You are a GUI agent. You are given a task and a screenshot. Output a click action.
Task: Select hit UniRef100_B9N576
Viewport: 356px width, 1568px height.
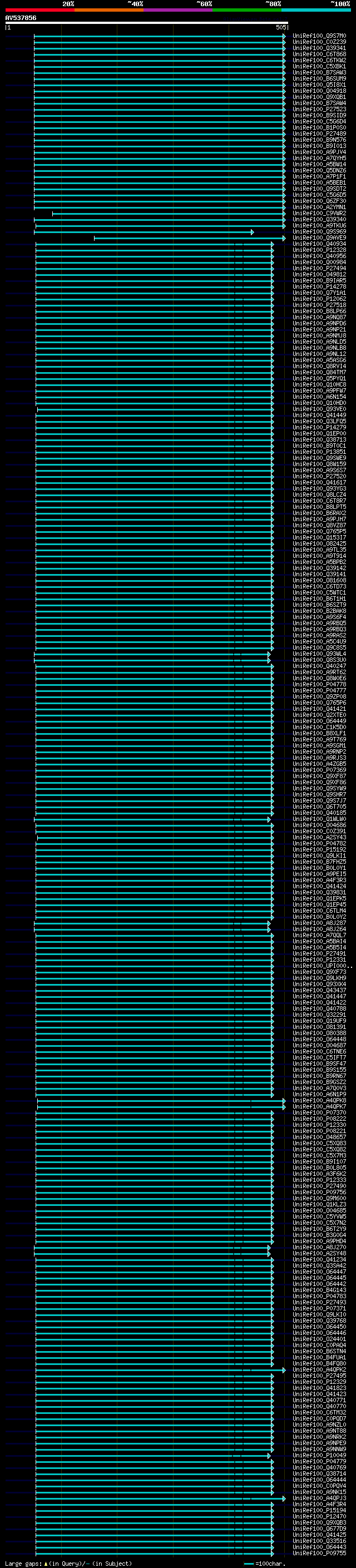[319, 140]
